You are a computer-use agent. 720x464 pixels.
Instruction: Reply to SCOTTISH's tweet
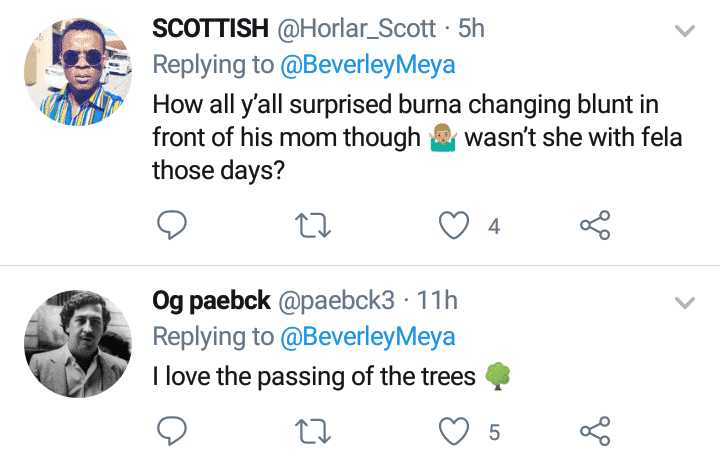click(175, 226)
